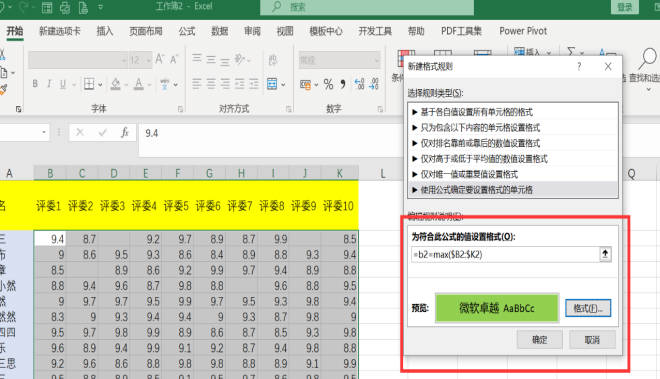Select rule type 只为包含以下内容的单元格设置格式
Viewport: 660px width, 379px height.
[513, 128]
